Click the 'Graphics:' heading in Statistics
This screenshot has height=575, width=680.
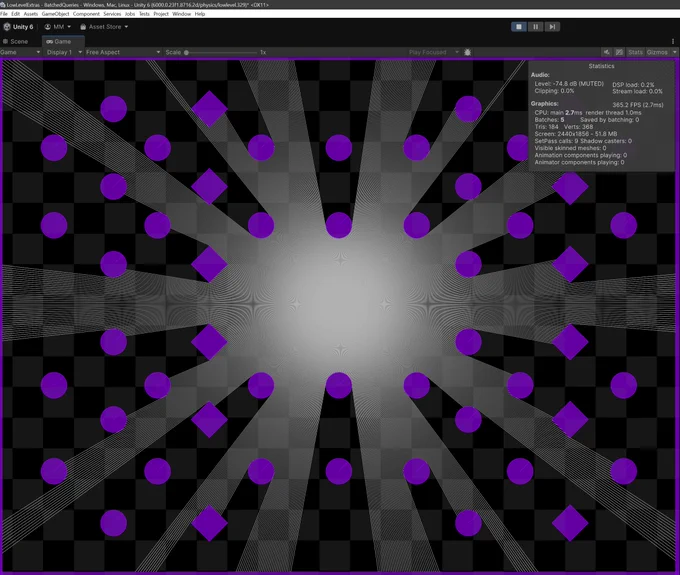point(544,104)
